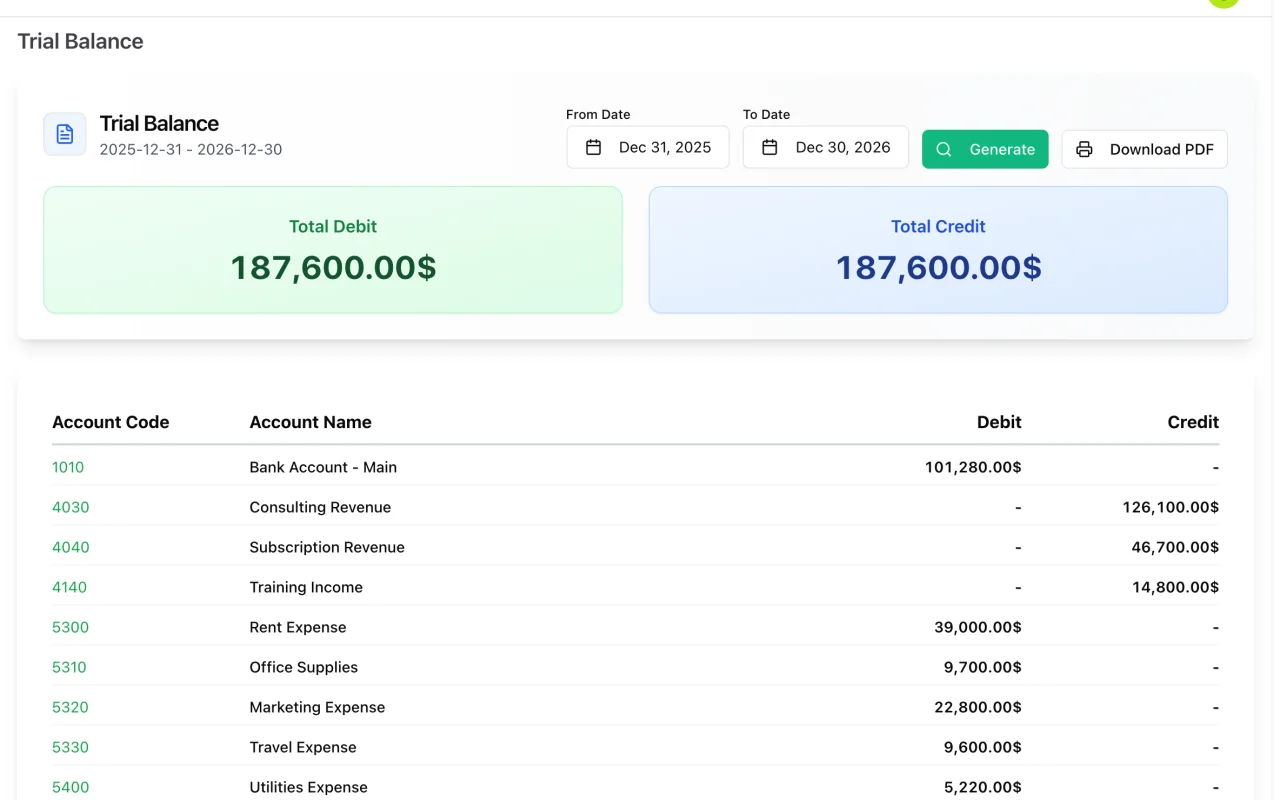Select the Training Income account name
This screenshot has height=800, width=1280.
[306, 587]
